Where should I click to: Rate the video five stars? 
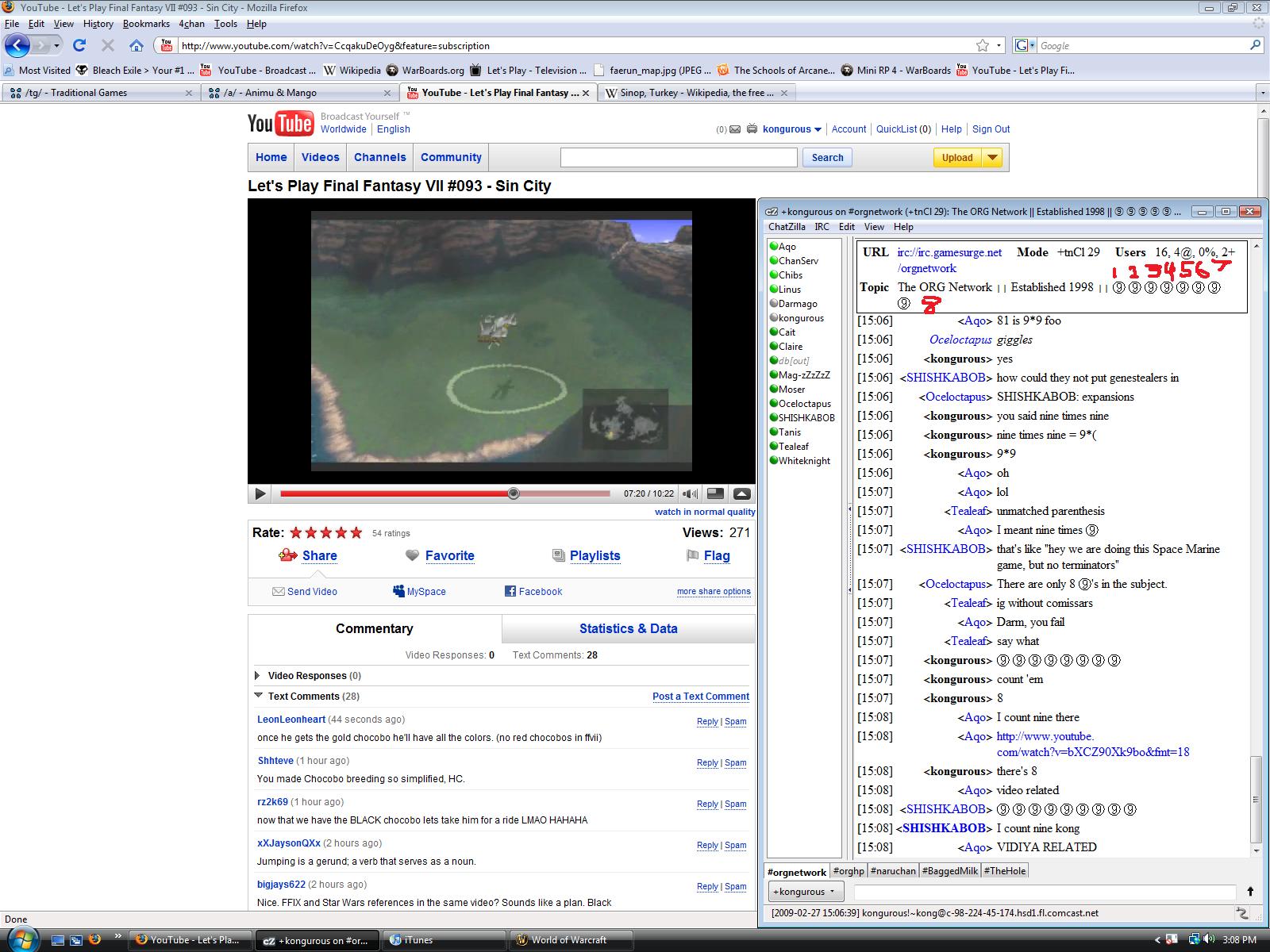click(356, 532)
